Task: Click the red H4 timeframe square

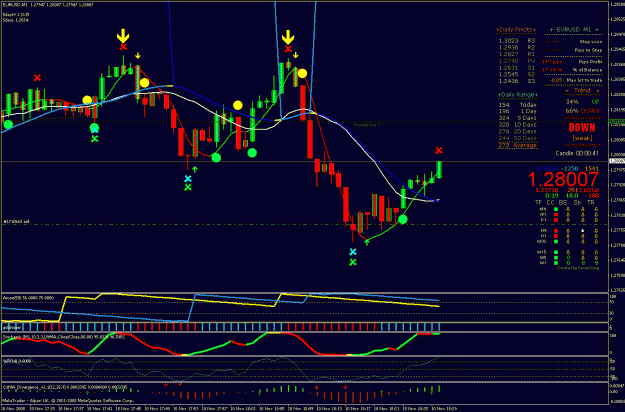Action: [556, 231]
